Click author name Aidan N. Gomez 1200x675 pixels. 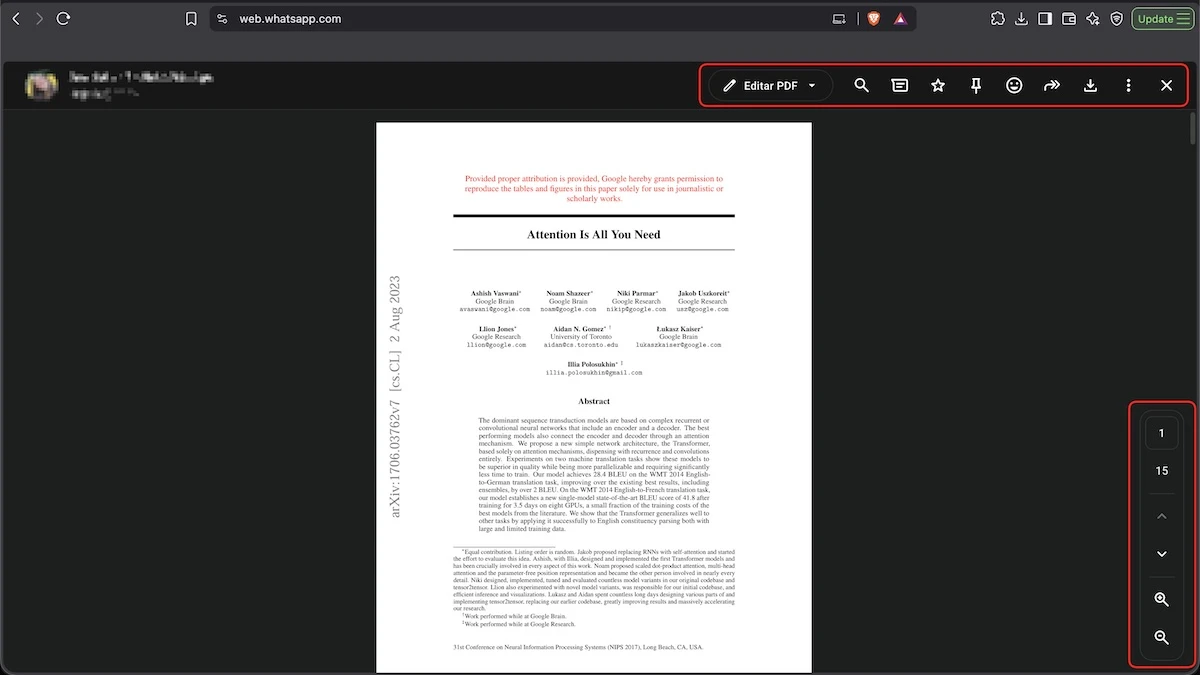[579, 329]
